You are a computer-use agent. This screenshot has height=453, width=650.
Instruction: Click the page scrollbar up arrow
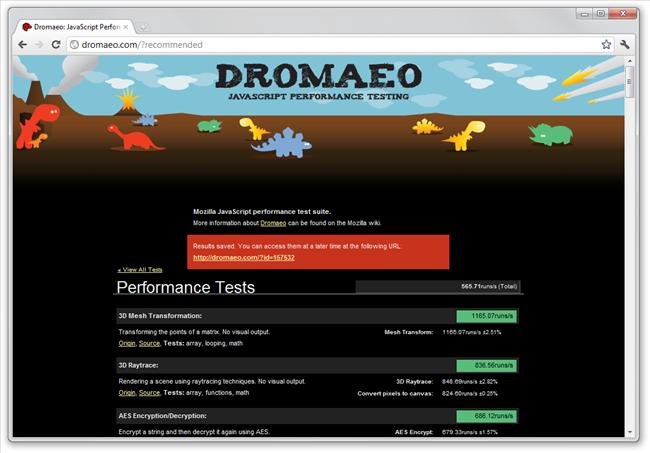[x=630, y=61]
